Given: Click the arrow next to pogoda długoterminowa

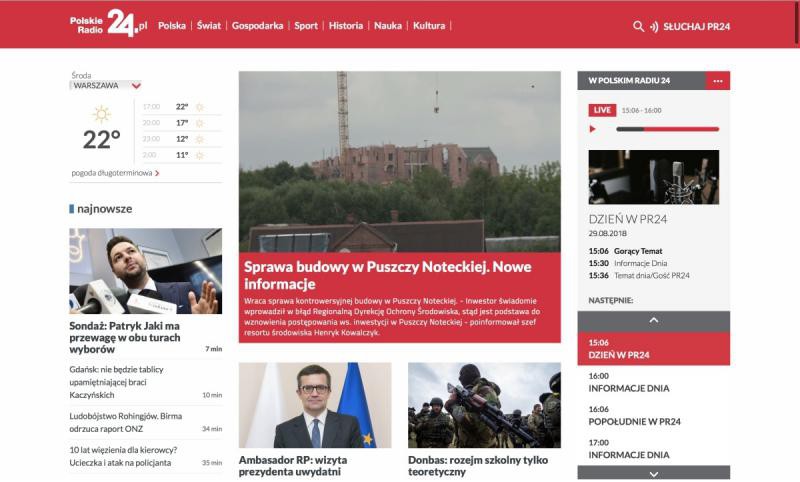Looking at the screenshot, I should click(158, 173).
